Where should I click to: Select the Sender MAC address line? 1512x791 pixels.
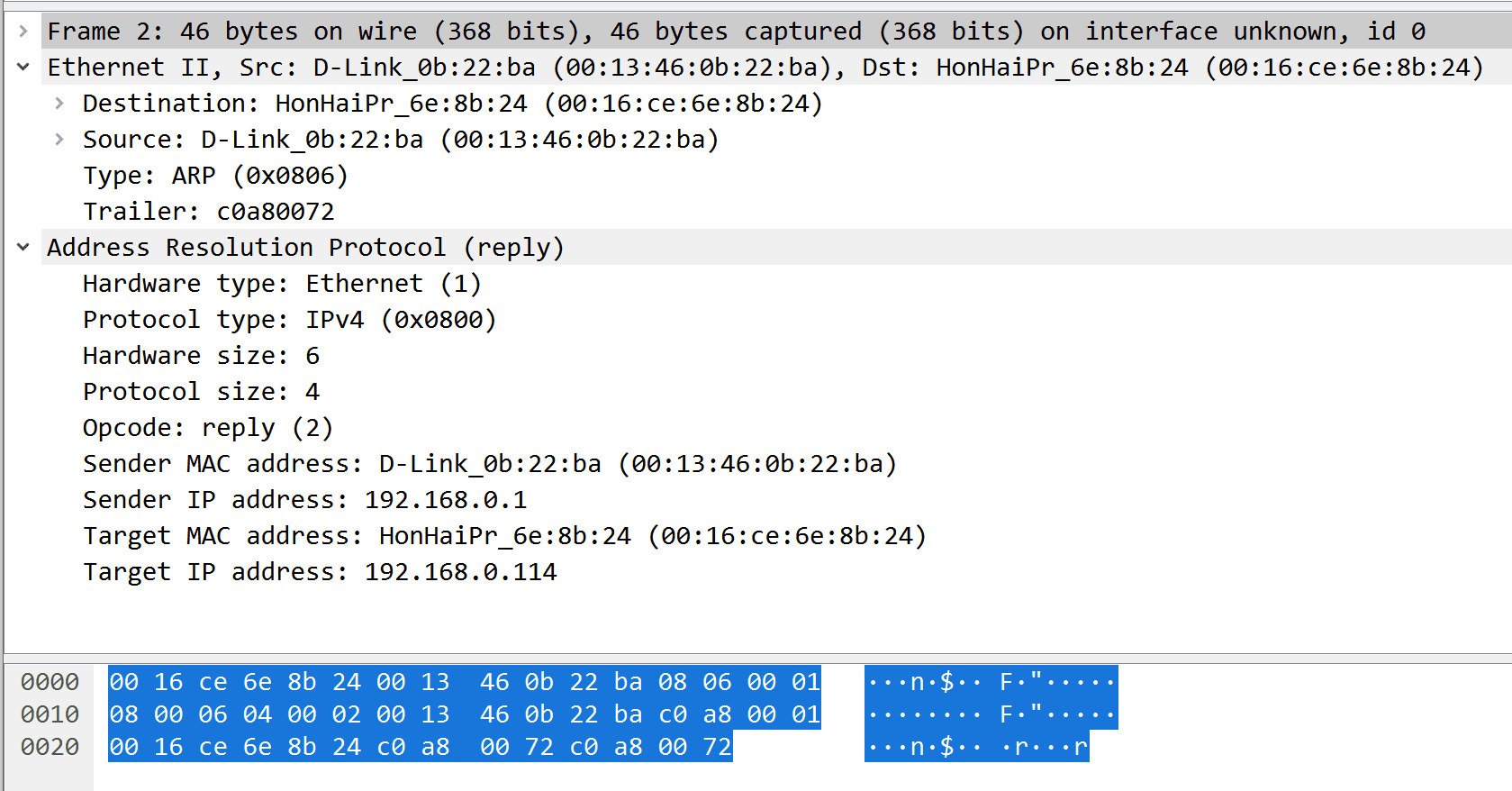coord(490,464)
